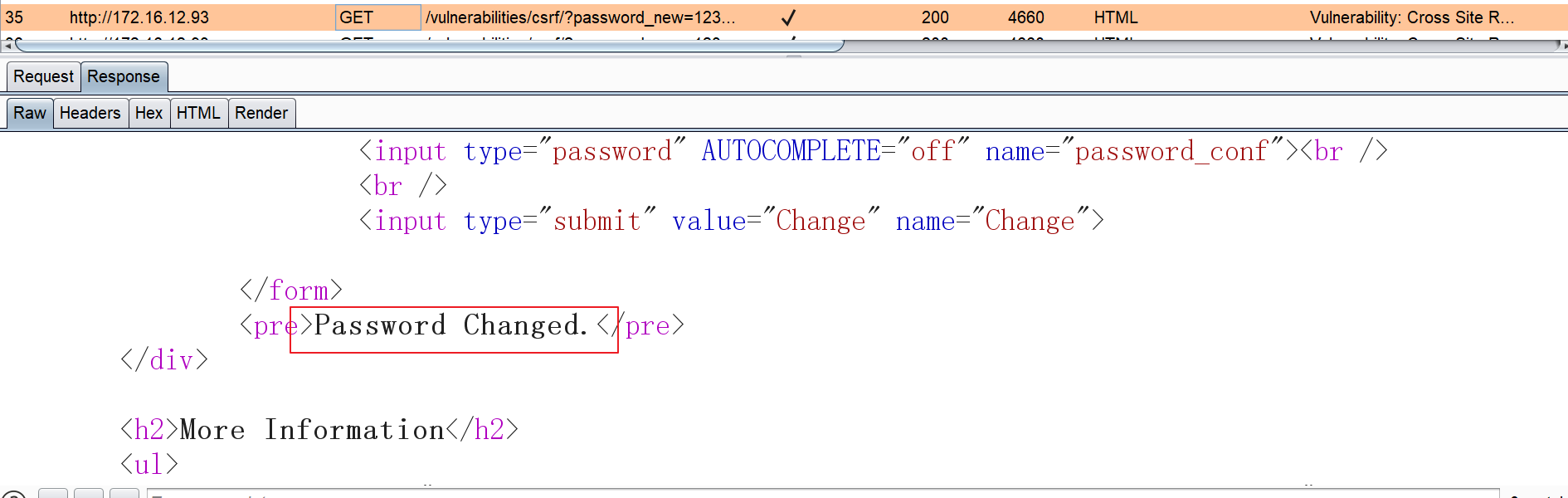Click the 200 status cell in row 35
Viewport: 1568px width, 498px height.
(935, 17)
